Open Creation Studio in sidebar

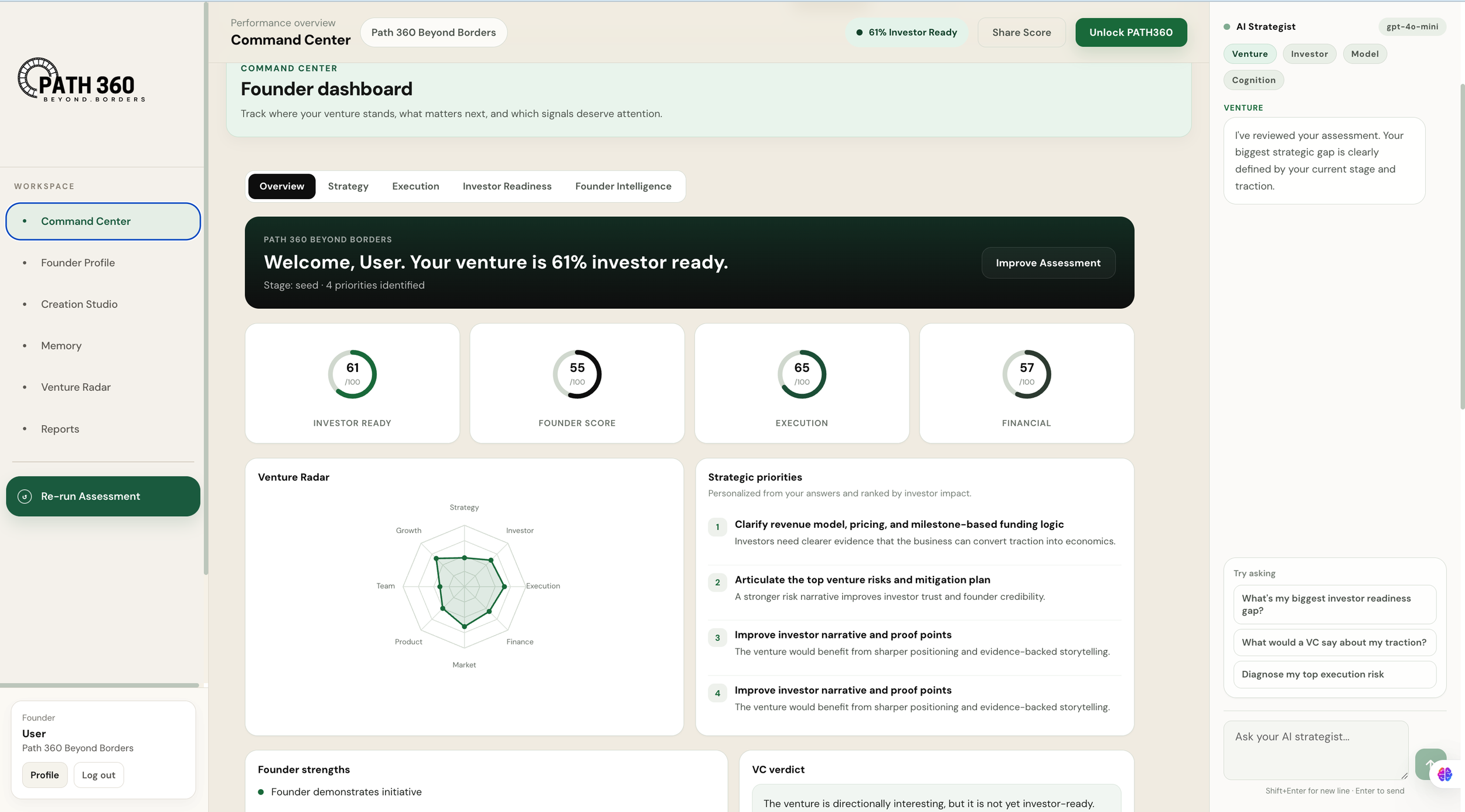(x=103, y=304)
